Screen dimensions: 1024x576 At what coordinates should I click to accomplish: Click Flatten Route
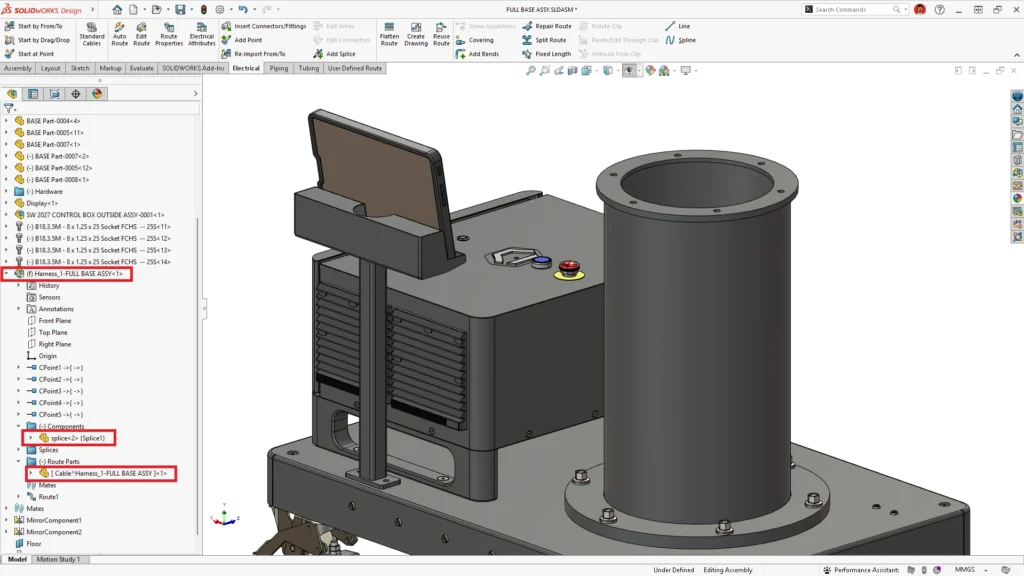tap(389, 34)
